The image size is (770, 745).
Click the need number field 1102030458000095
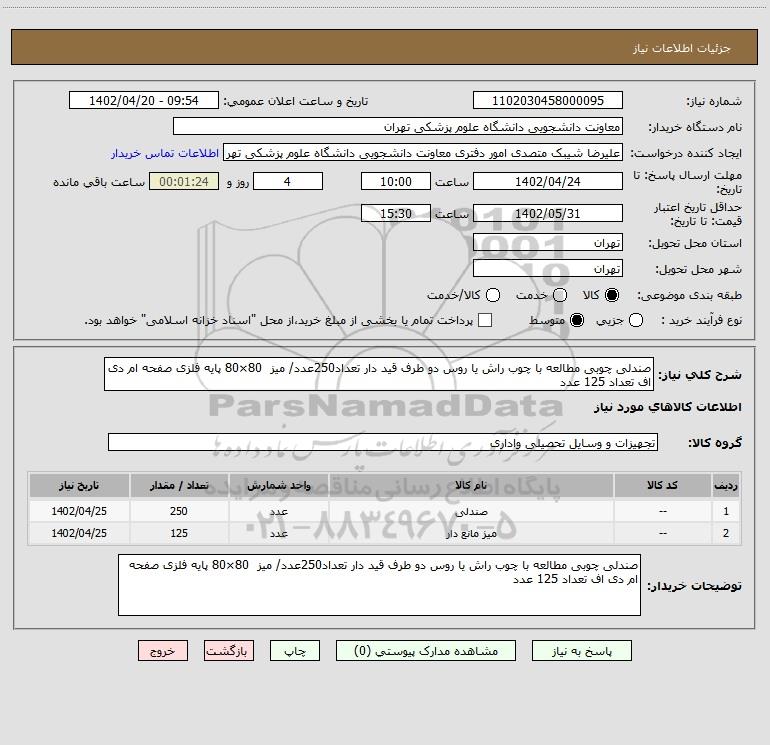tap(548, 100)
